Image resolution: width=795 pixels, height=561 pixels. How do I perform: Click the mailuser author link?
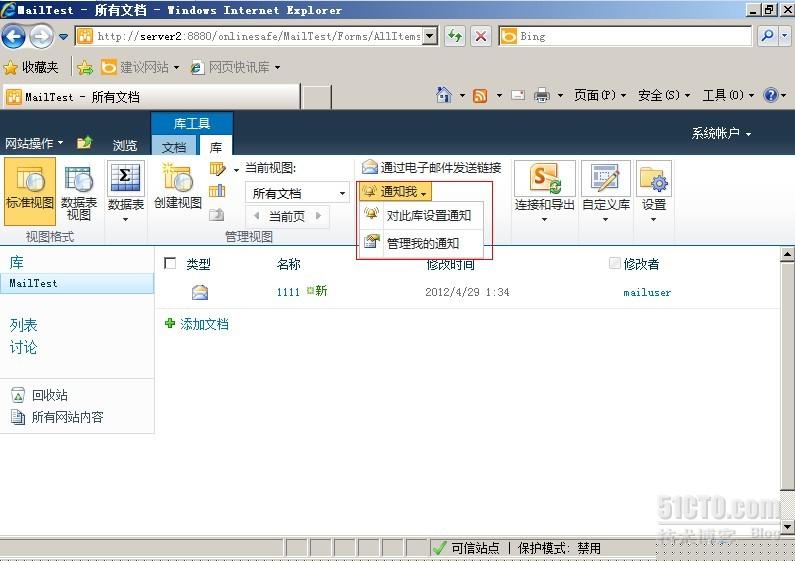647,292
